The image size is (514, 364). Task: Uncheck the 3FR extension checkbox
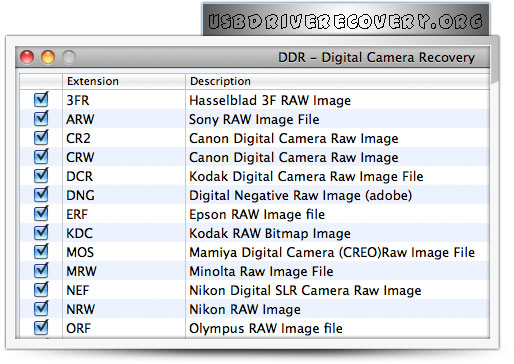pos(41,100)
